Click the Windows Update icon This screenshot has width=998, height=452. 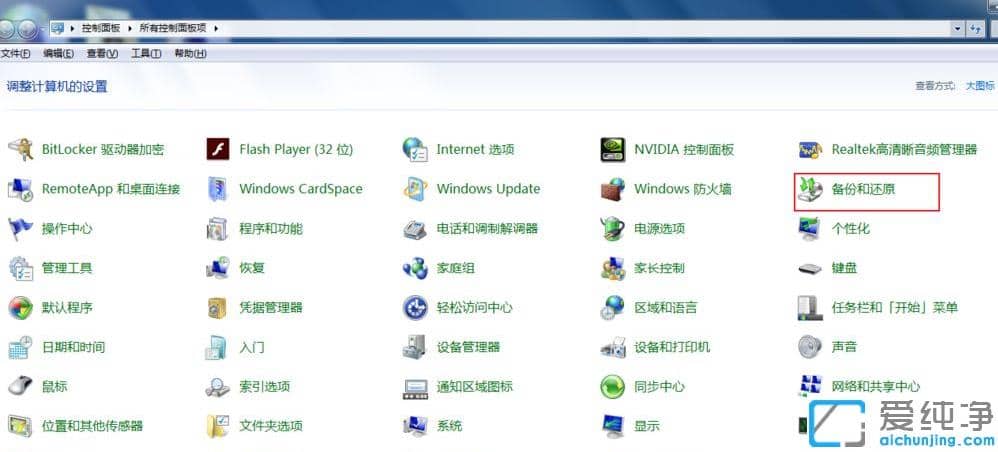pyautogui.click(x=415, y=189)
